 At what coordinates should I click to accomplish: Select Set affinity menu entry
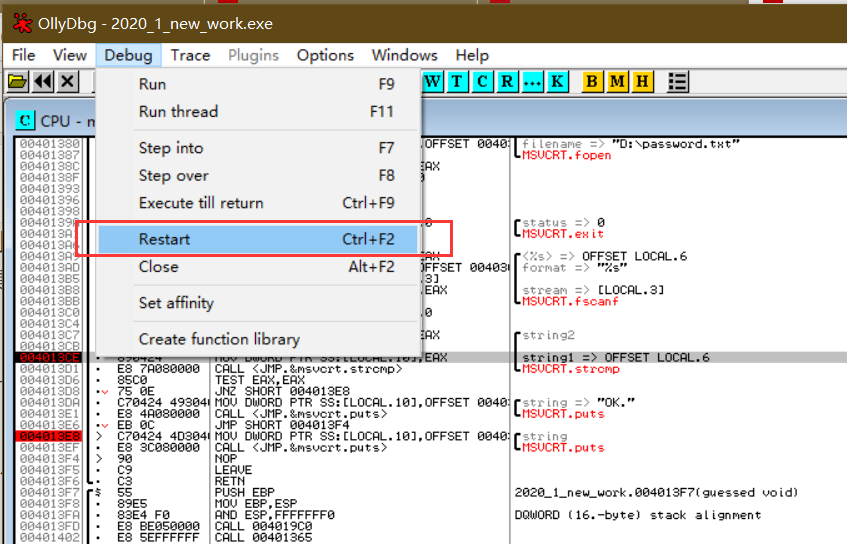pyautogui.click(x=258, y=303)
